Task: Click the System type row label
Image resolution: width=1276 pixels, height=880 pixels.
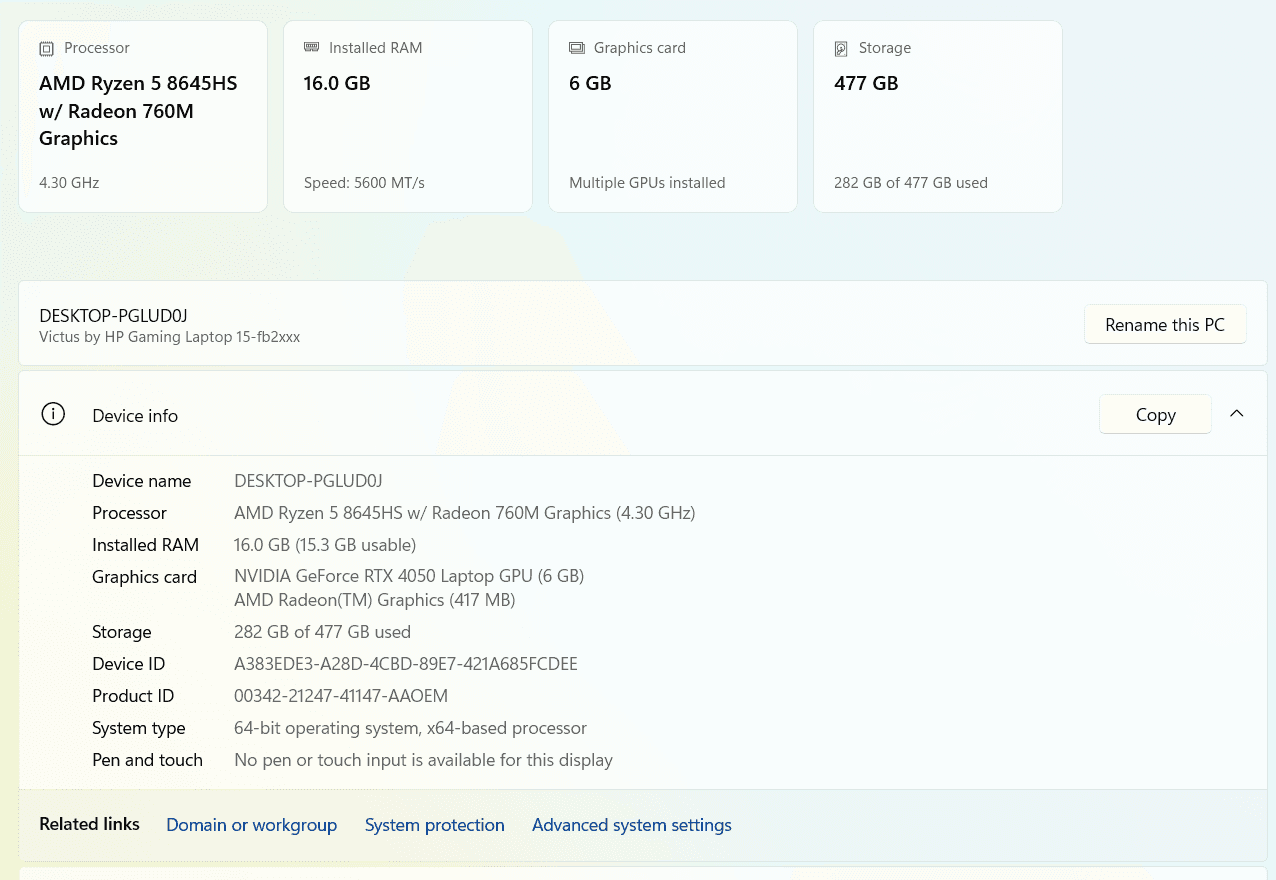Action: [139, 728]
